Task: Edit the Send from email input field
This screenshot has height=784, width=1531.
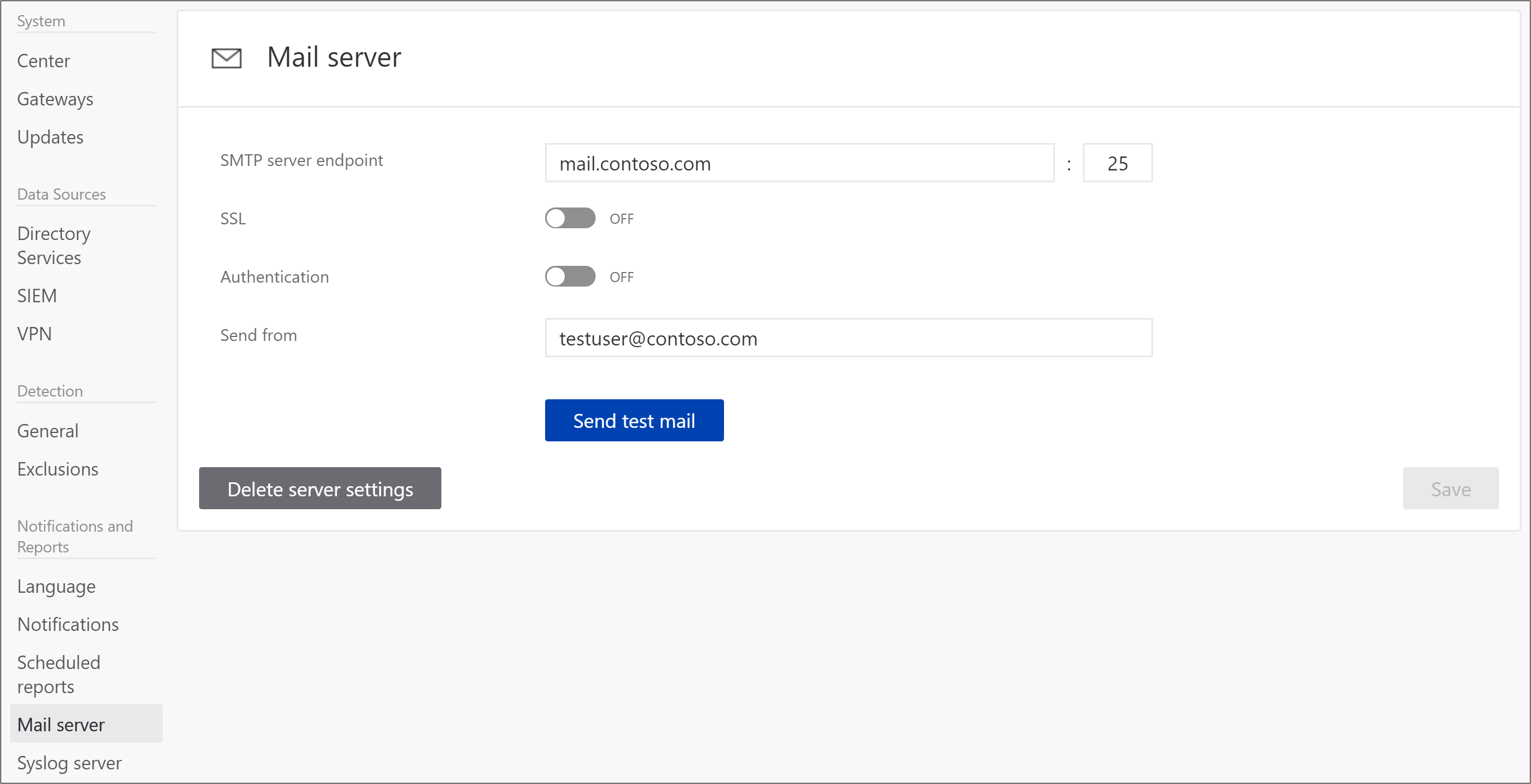Action: (x=850, y=337)
